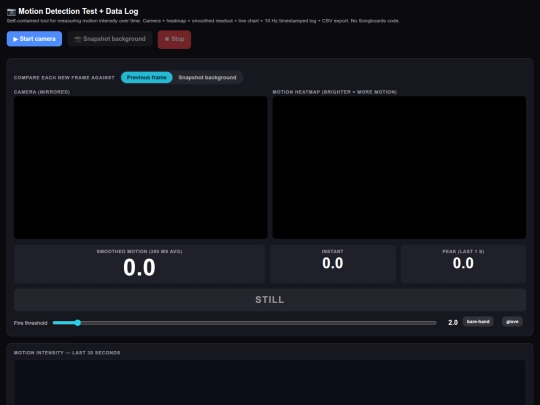Click the red Stop button
540x405 pixels.
pyautogui.click(x=174, y=39)
